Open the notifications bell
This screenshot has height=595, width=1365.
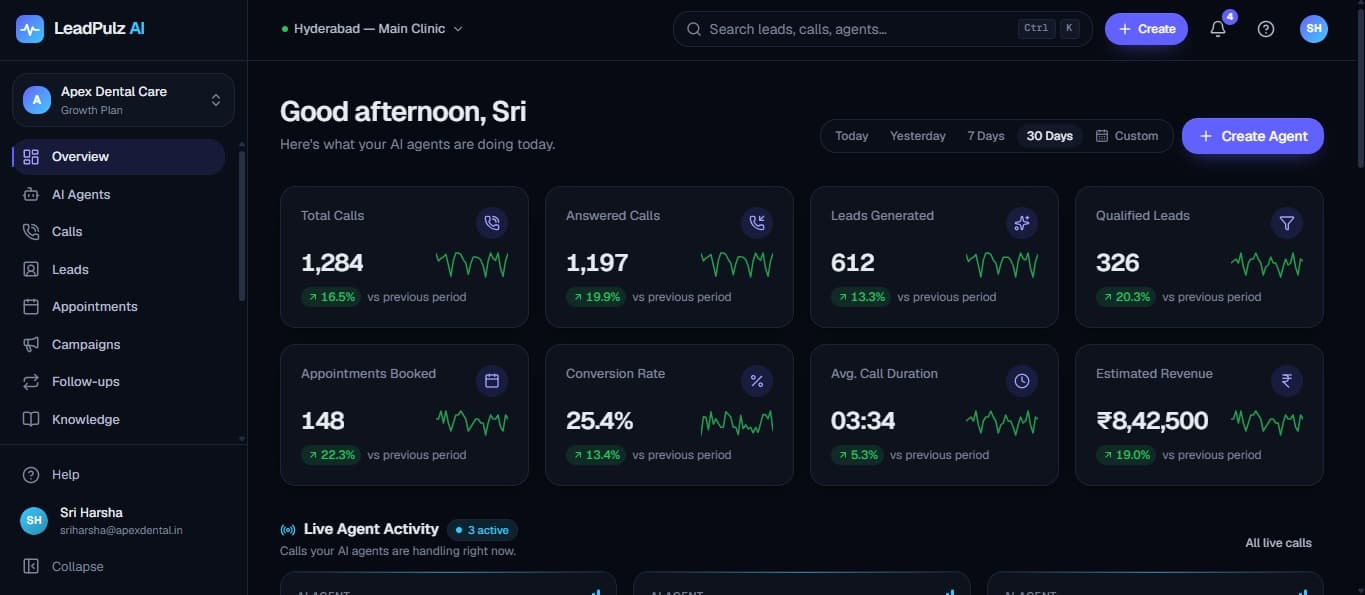coord(1218,29)
